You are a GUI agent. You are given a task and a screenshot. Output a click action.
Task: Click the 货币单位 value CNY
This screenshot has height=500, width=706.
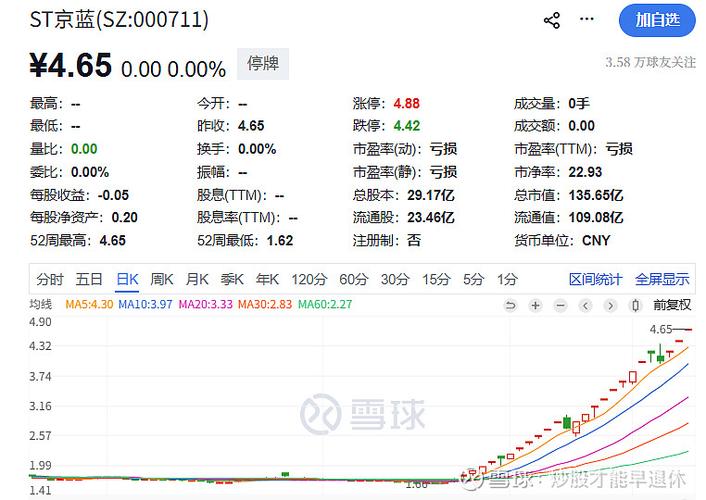[596, 241]
